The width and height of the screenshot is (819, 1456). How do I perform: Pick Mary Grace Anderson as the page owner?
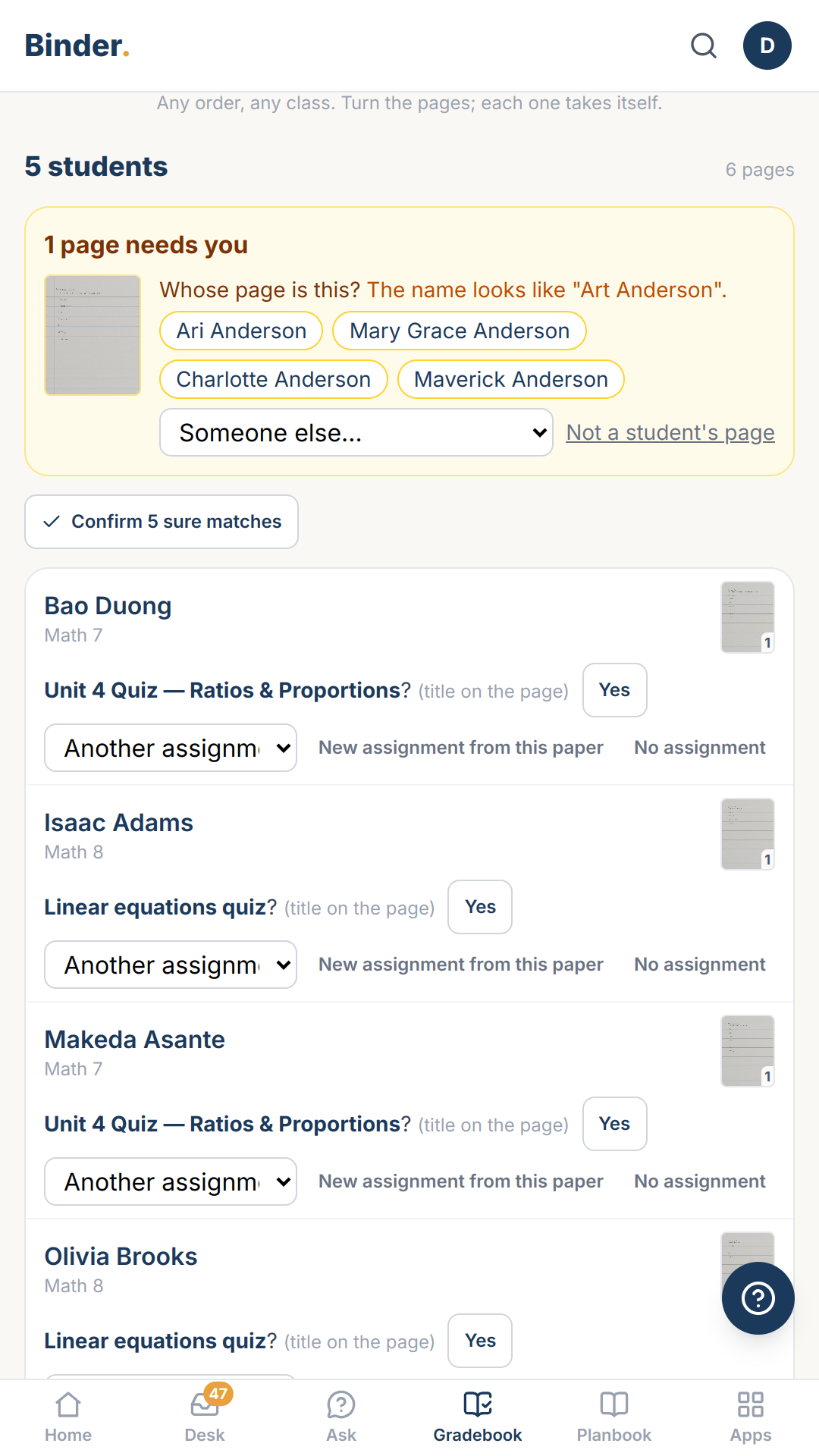(460, 331)
